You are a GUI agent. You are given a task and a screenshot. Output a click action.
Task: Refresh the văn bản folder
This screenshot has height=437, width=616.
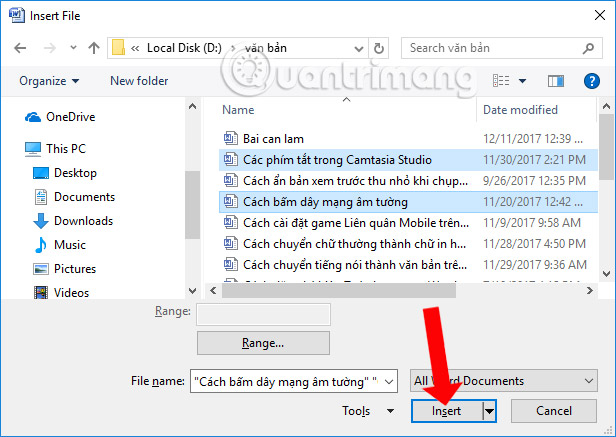pos(379,48)
